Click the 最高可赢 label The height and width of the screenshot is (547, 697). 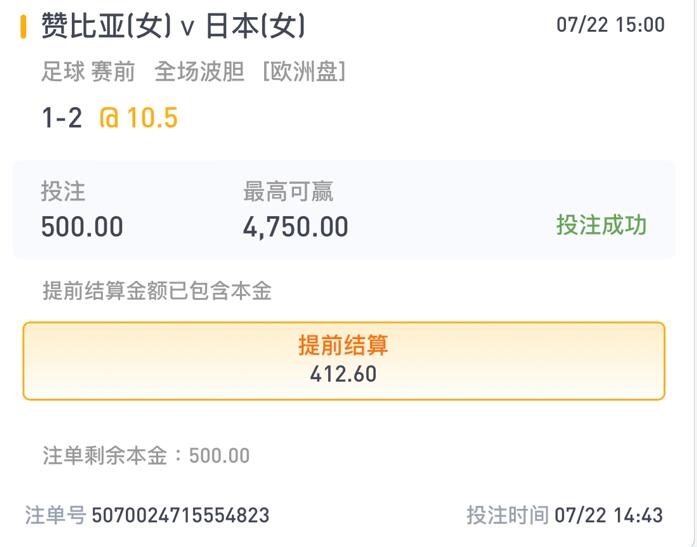[288, 191]
